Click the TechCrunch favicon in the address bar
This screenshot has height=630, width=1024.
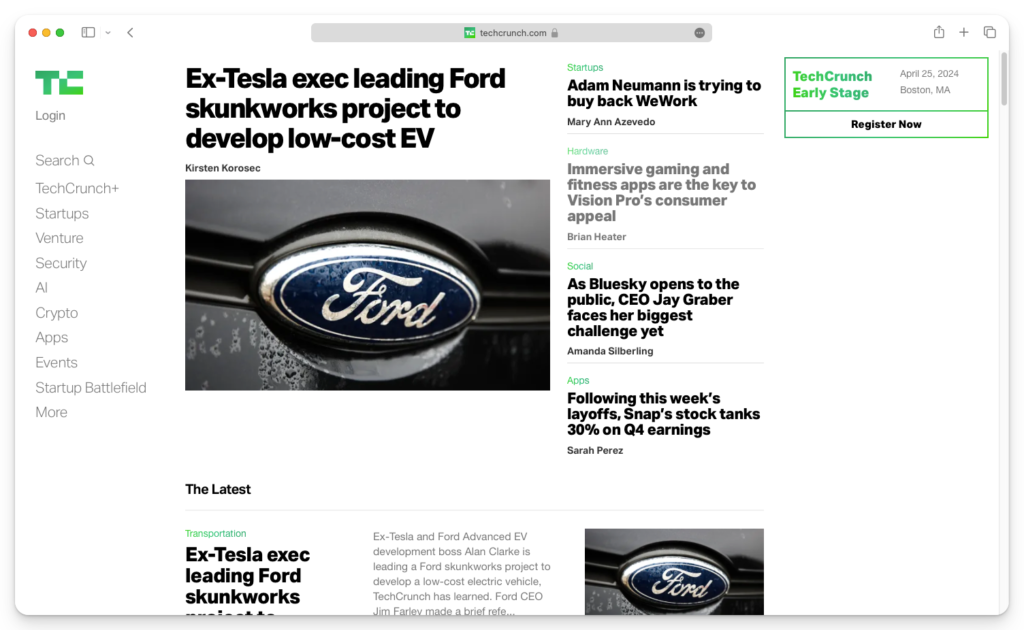469,33
